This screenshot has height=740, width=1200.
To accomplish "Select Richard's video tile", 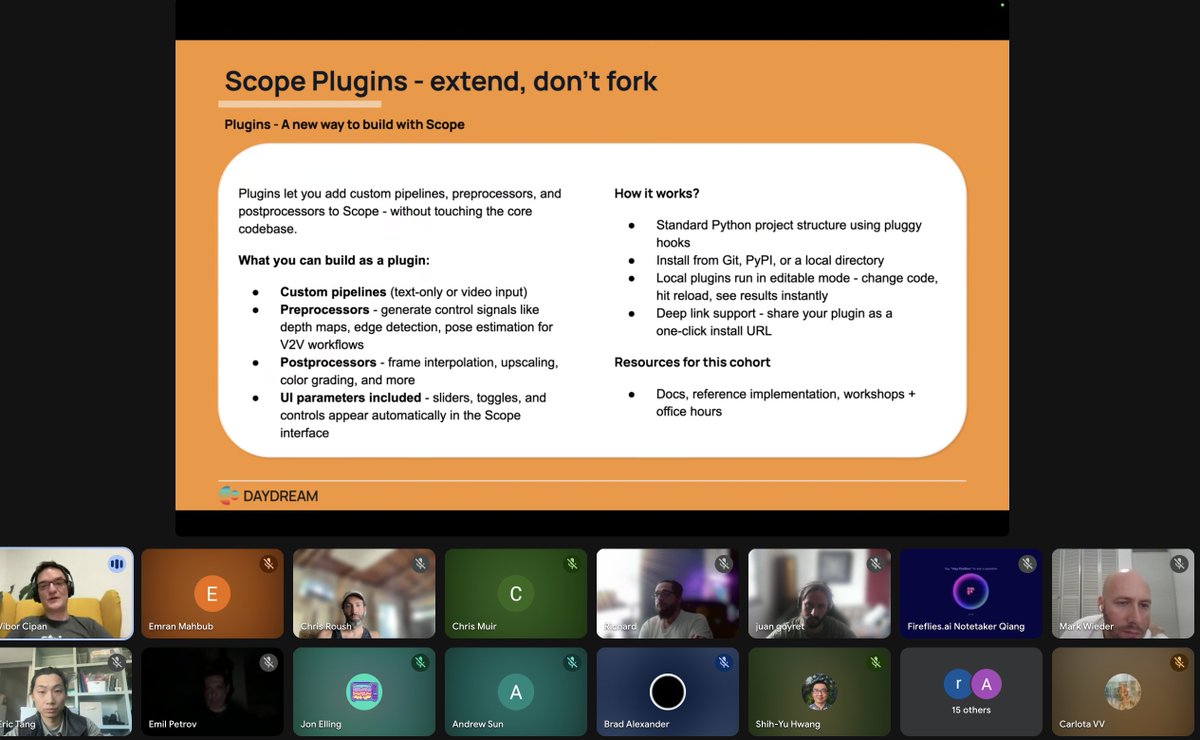I will 668,594.
